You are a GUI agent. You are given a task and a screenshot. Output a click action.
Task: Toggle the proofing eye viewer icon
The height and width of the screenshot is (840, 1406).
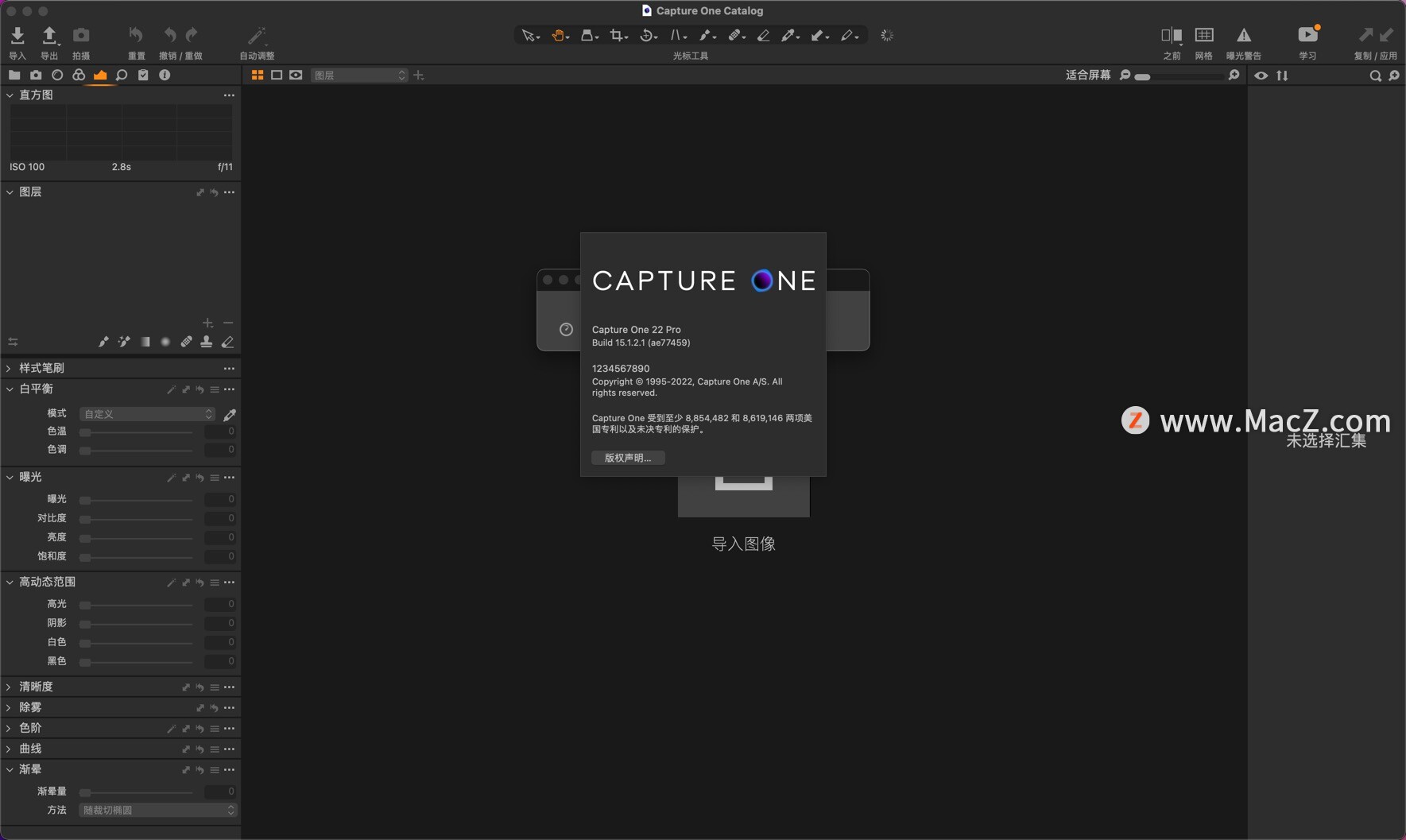[x=296, y=75]
